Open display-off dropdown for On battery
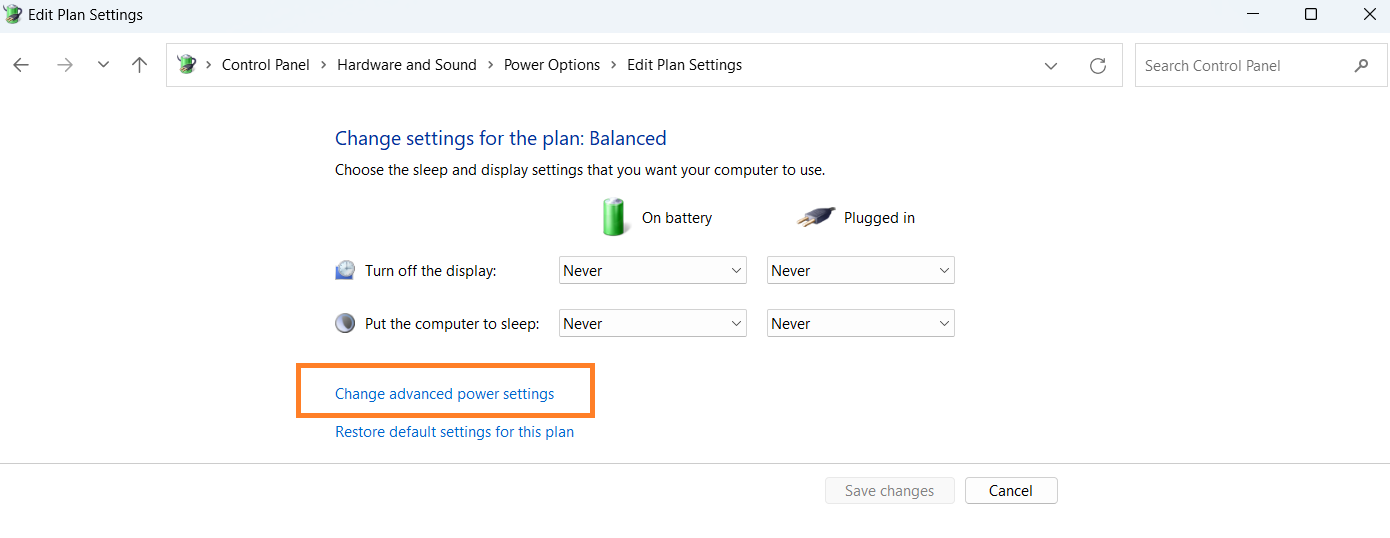This screenshot has height=538, width=1390. [x=652, y=270]
